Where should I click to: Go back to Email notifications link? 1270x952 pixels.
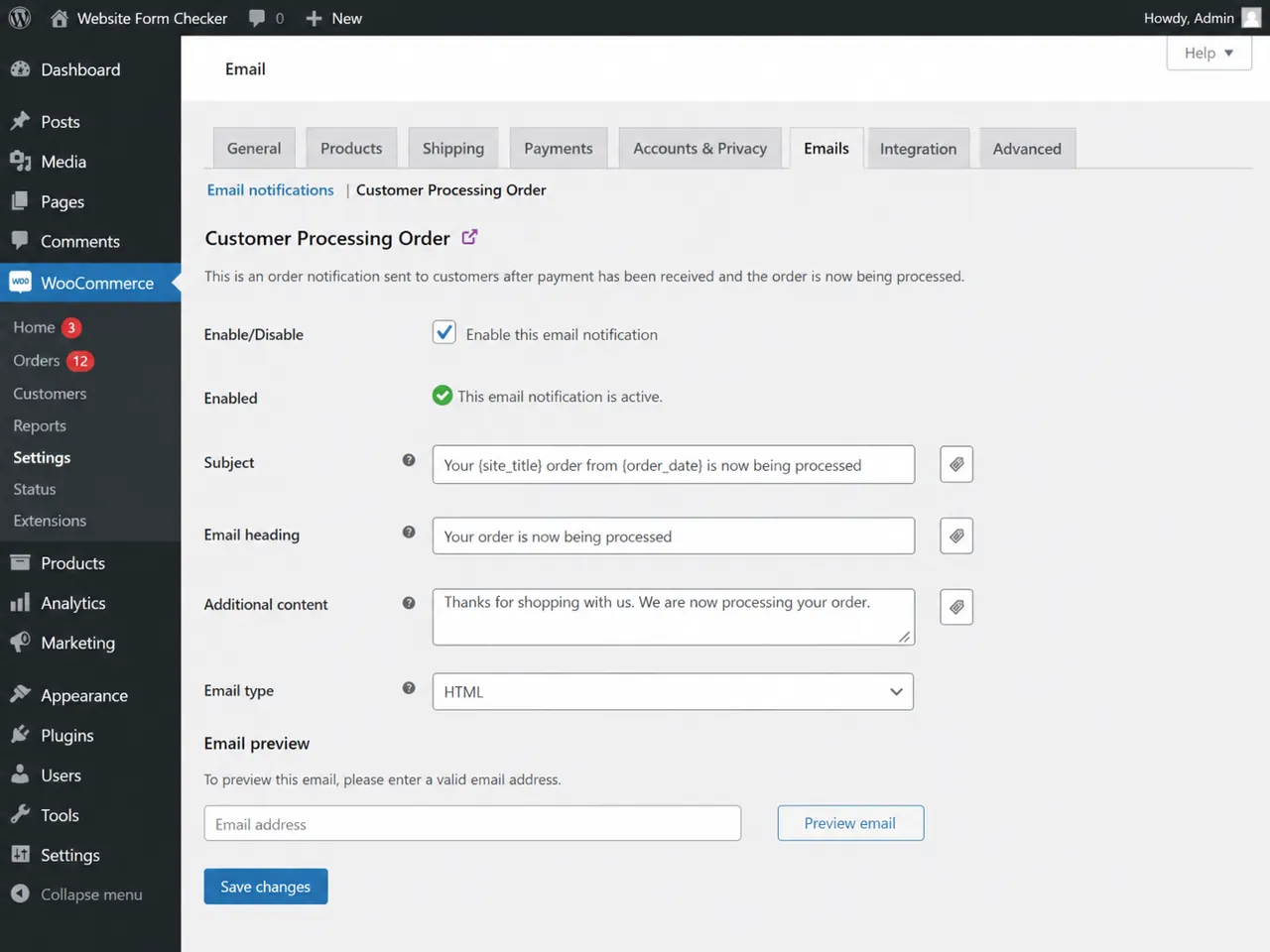click(x=271, y=189)
